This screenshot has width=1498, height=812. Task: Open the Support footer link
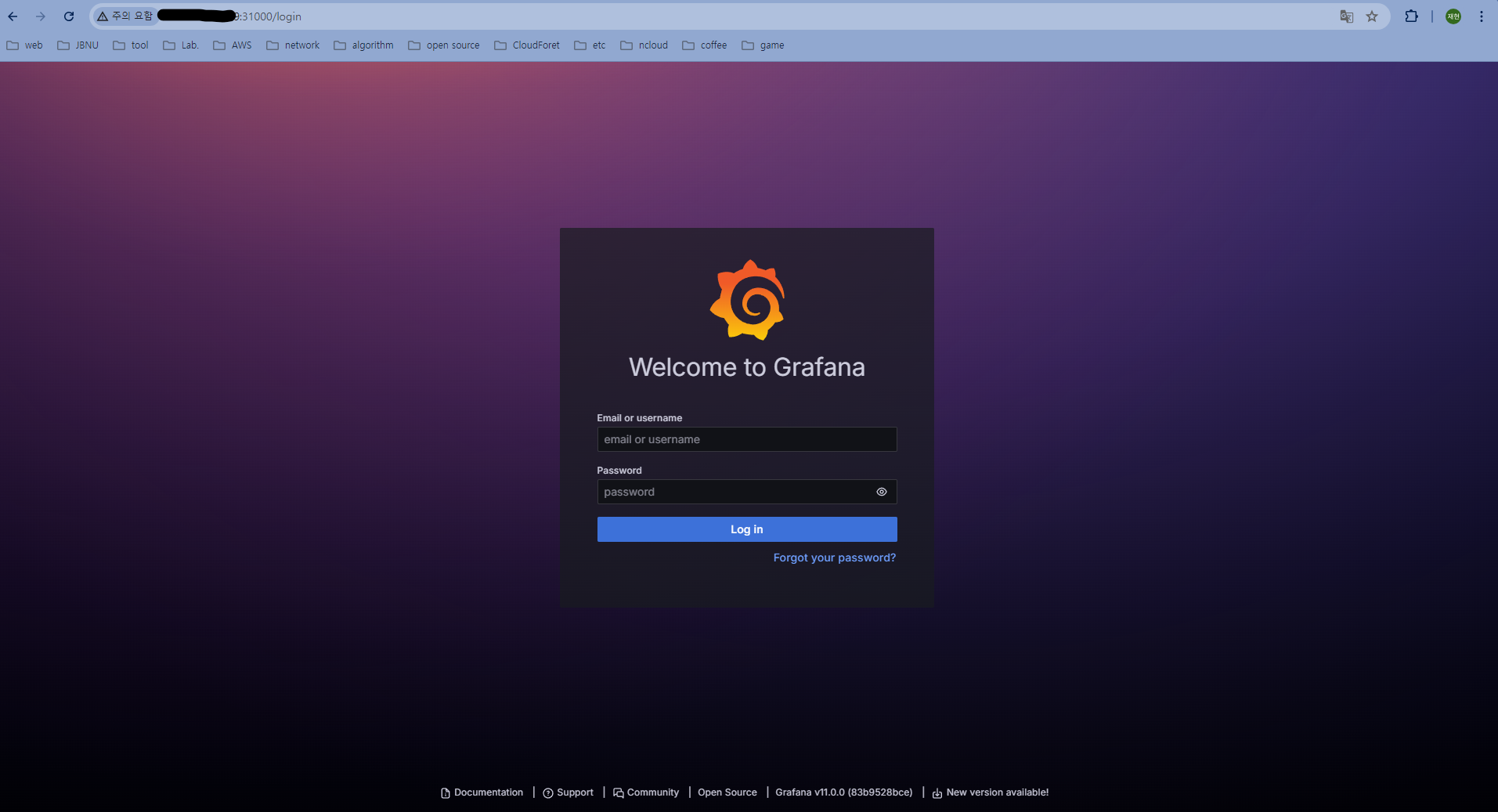click(x=569, y=792)
